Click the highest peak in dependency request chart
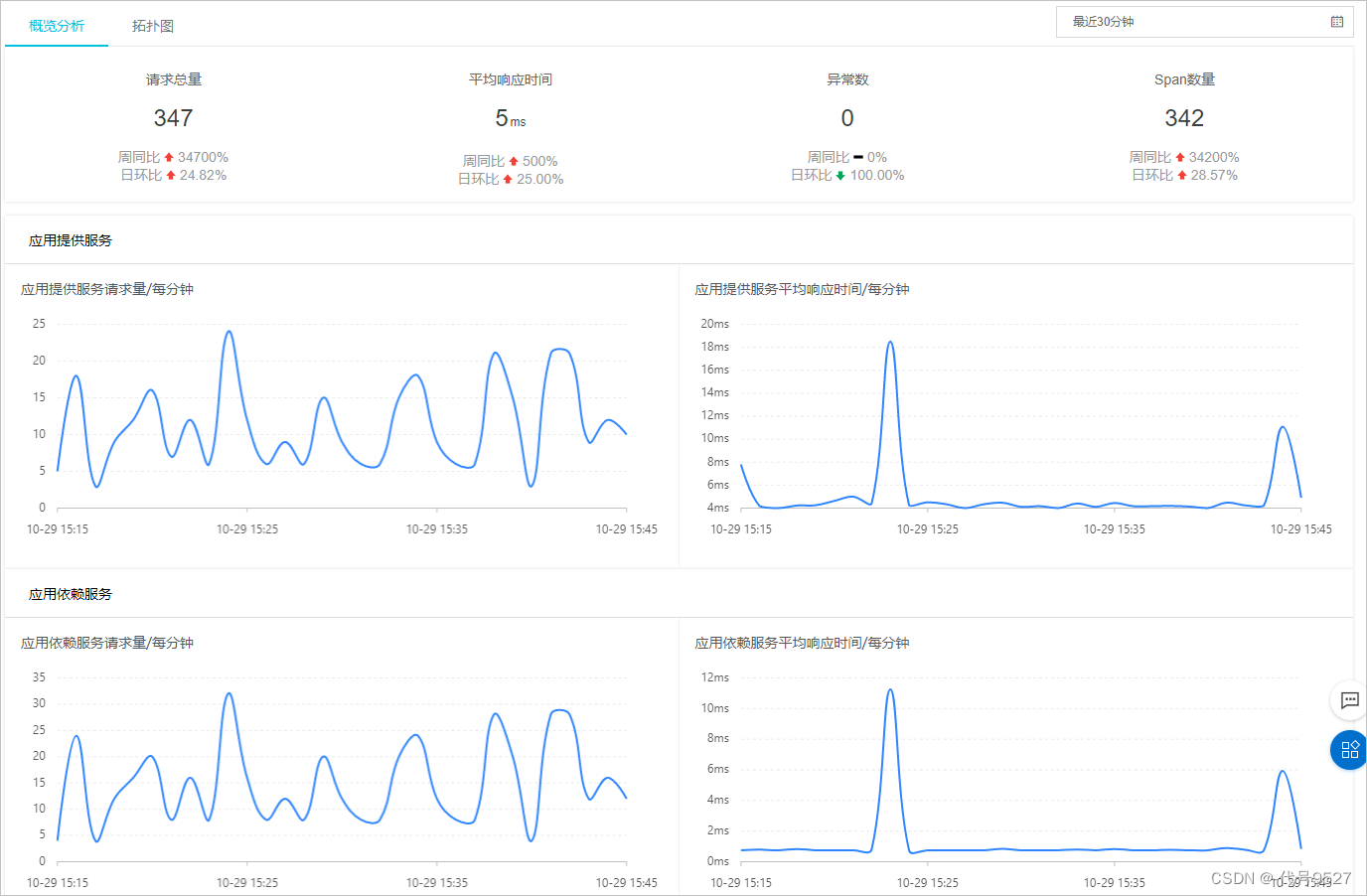Screen dimensions: 1367x896 pyautogui.click(x=229, y=693)
